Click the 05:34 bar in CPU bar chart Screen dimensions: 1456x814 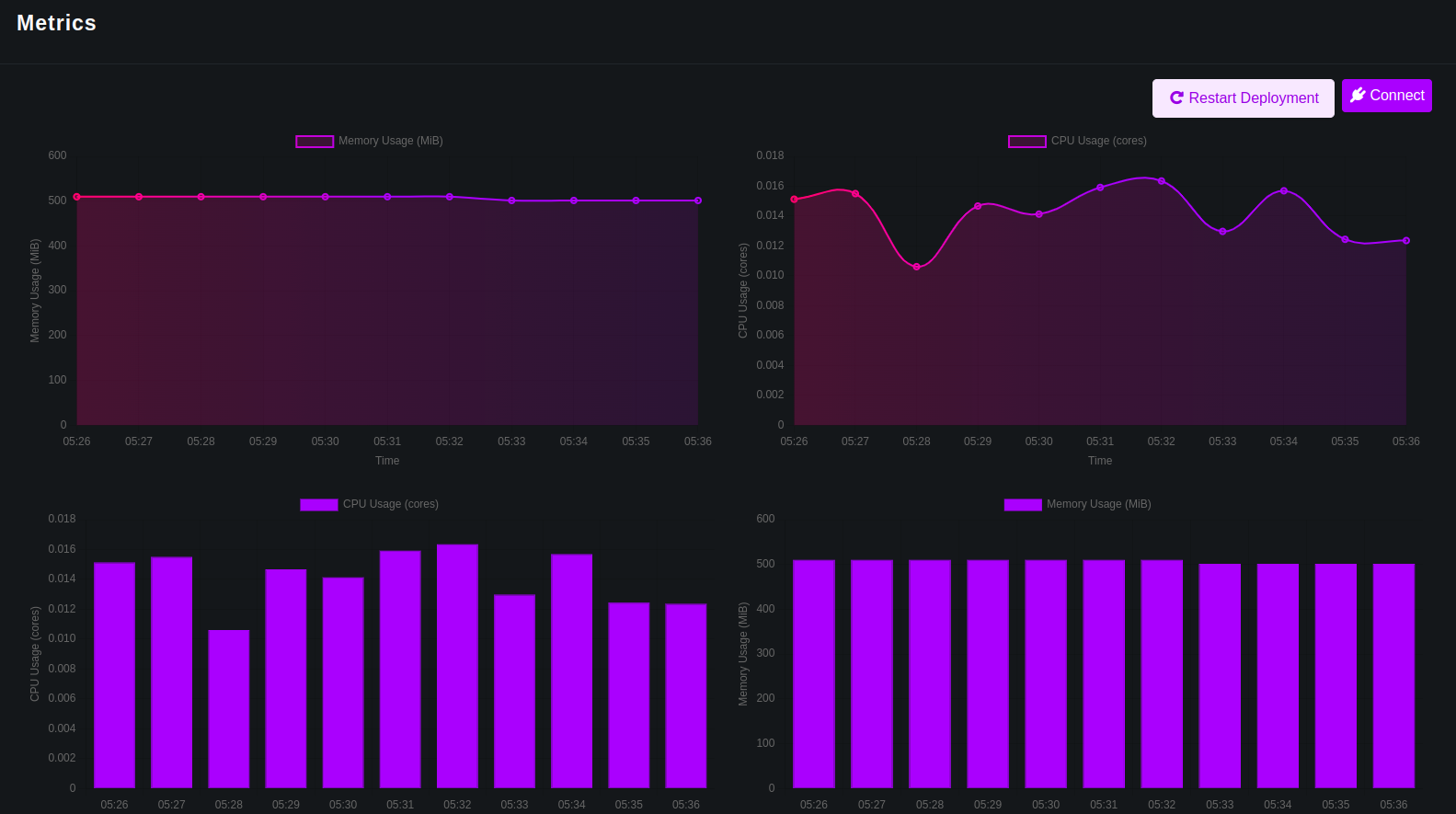coord(571,671)
